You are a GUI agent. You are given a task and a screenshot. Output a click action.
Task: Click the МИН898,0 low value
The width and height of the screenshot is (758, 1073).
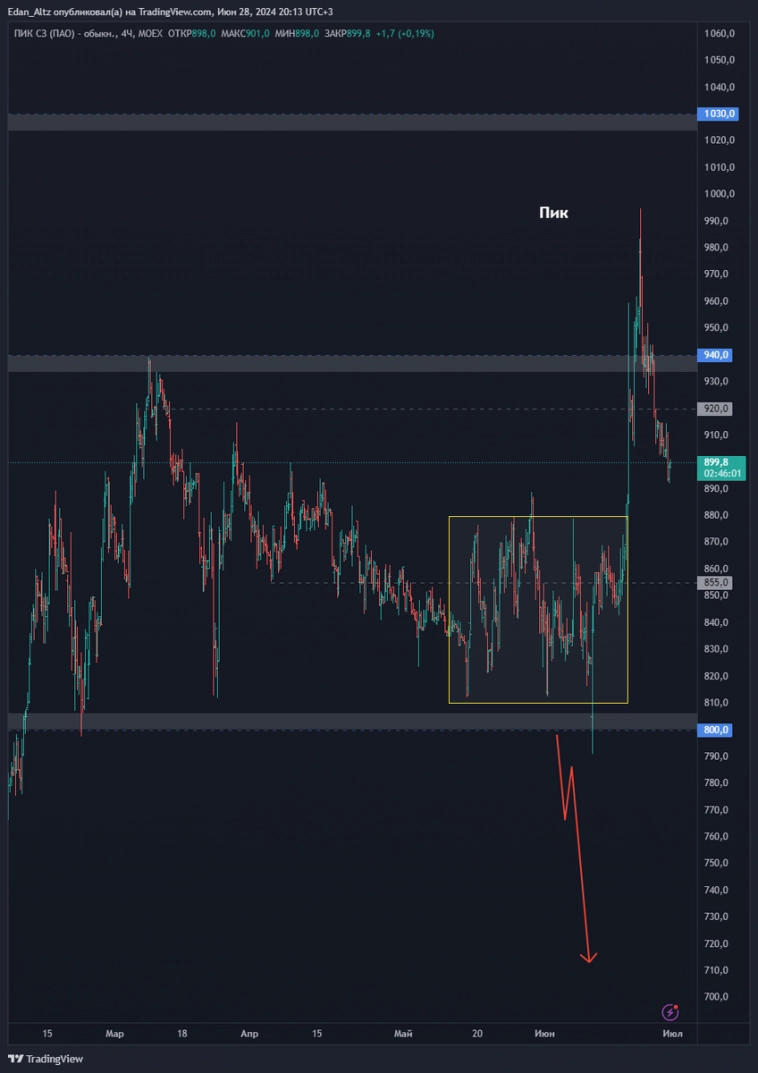pyautogui.click(x=296, y=33)
